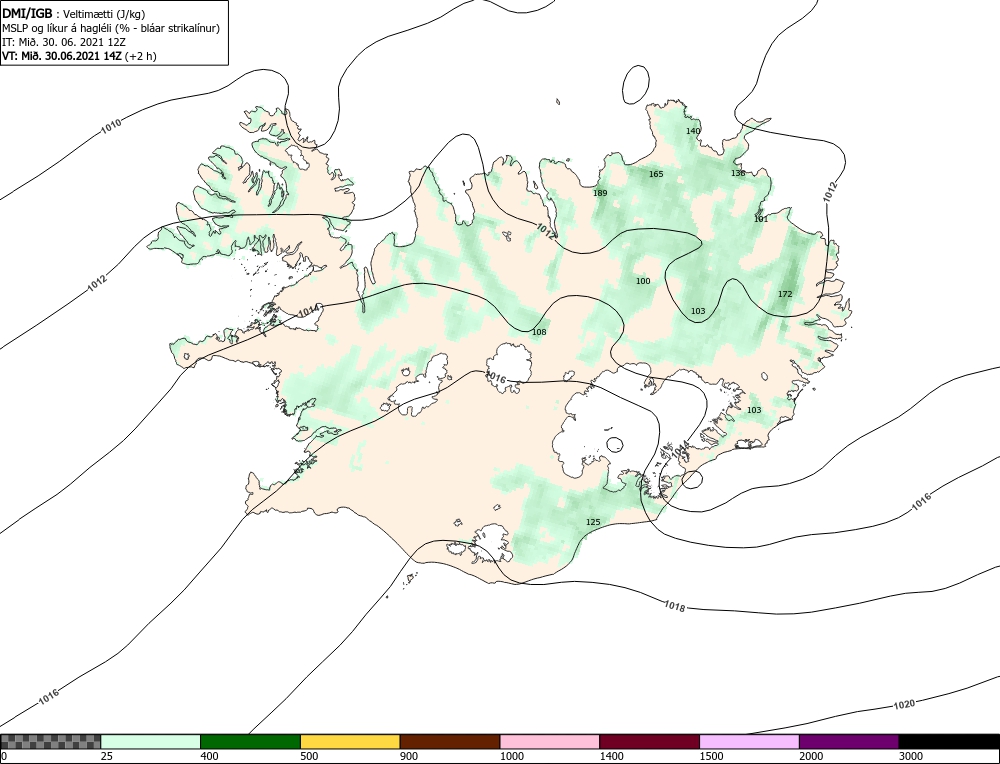
Task: Click the map value '136'
Action: tap(738, 173)
